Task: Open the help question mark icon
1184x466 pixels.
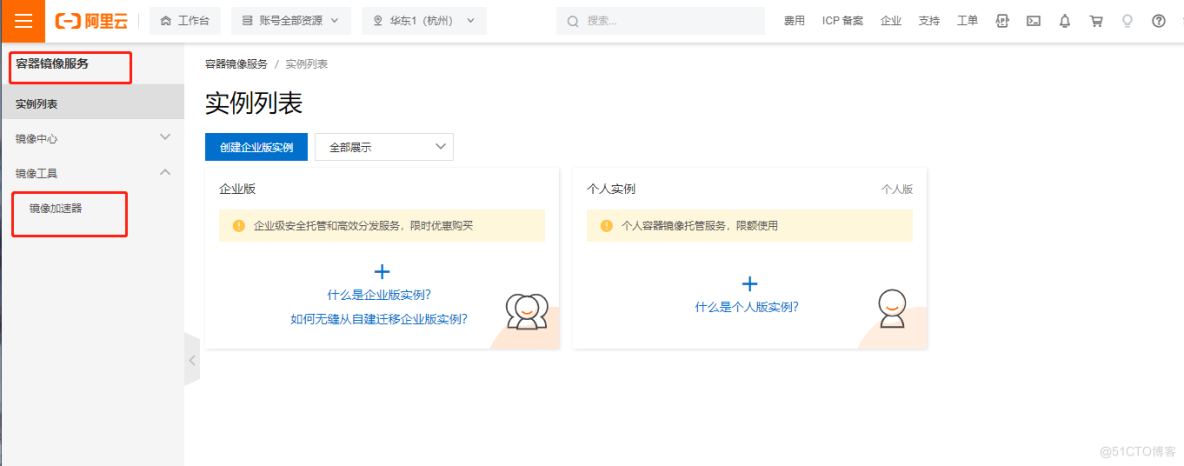Action: click(1158, 21)
